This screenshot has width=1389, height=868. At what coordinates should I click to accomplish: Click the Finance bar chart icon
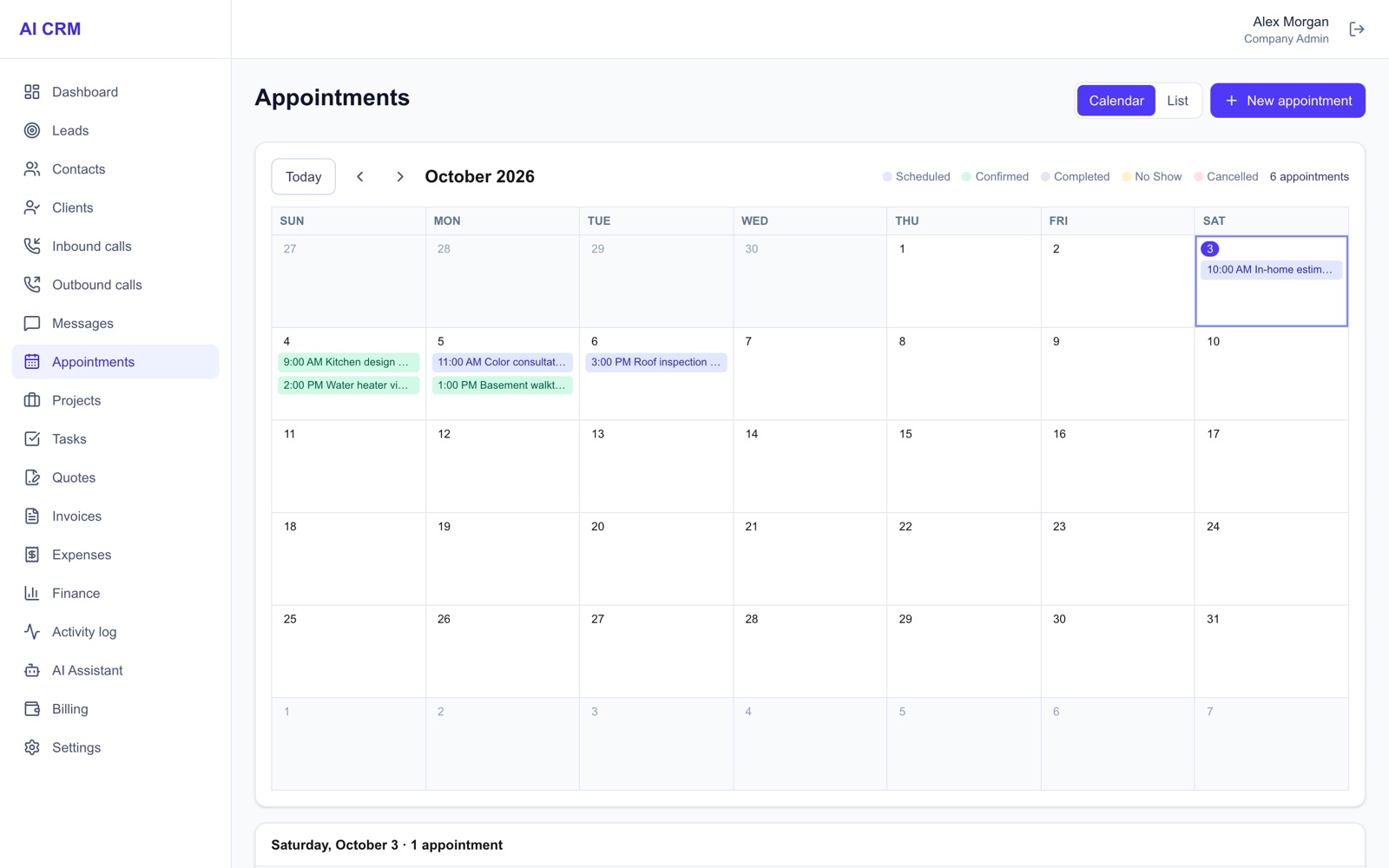point(32,594)
